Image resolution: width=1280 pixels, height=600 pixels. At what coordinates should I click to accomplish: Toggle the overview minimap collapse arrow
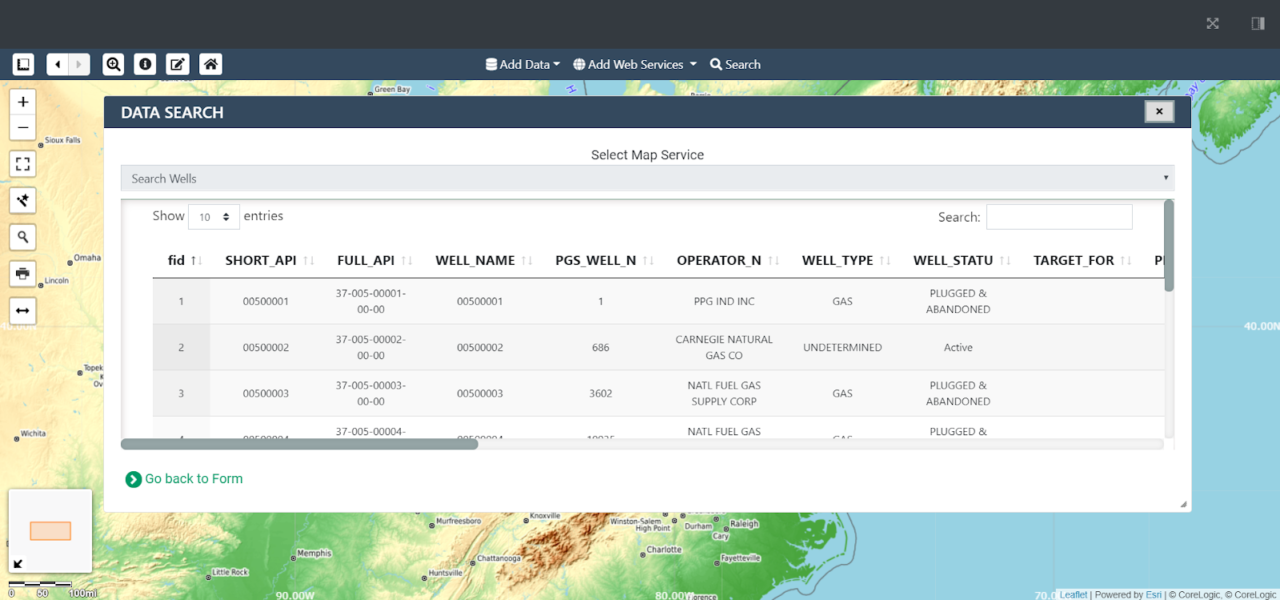pos(18,563)
